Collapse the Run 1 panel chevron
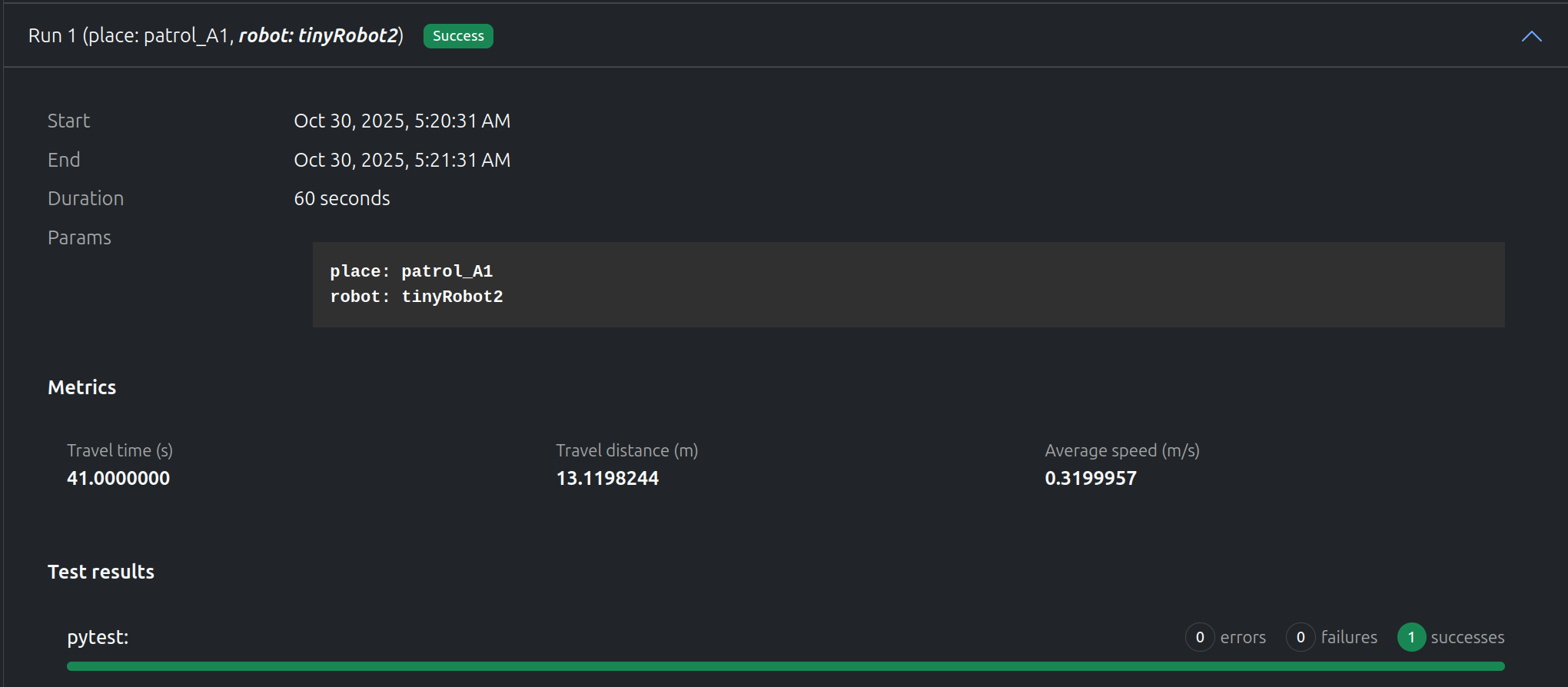This screenshot has width=1568, height=687. (x=1531, y=36)
